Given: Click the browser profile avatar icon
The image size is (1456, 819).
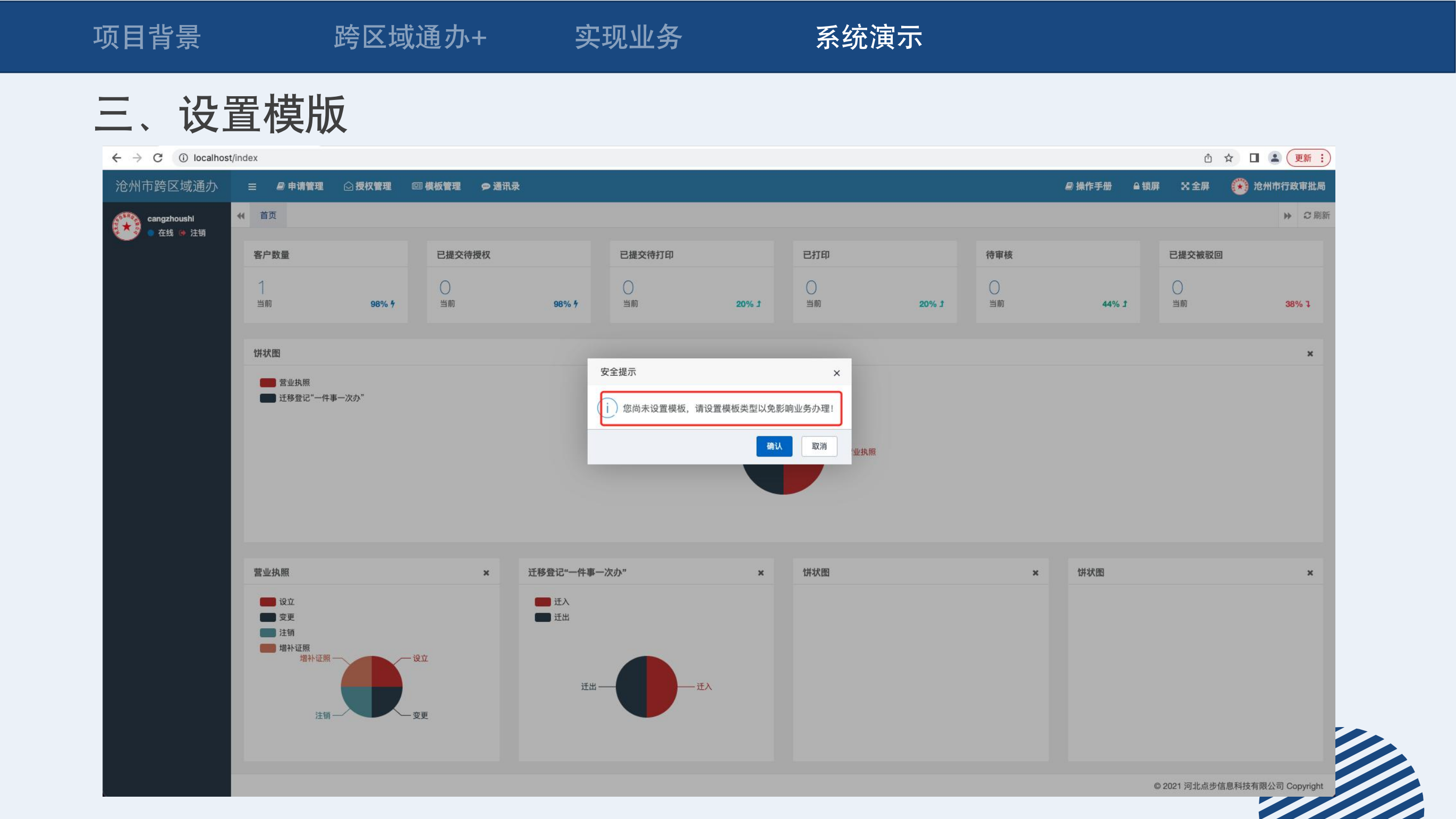Looking at the screenshot, I should click(x=1275, y=158).
